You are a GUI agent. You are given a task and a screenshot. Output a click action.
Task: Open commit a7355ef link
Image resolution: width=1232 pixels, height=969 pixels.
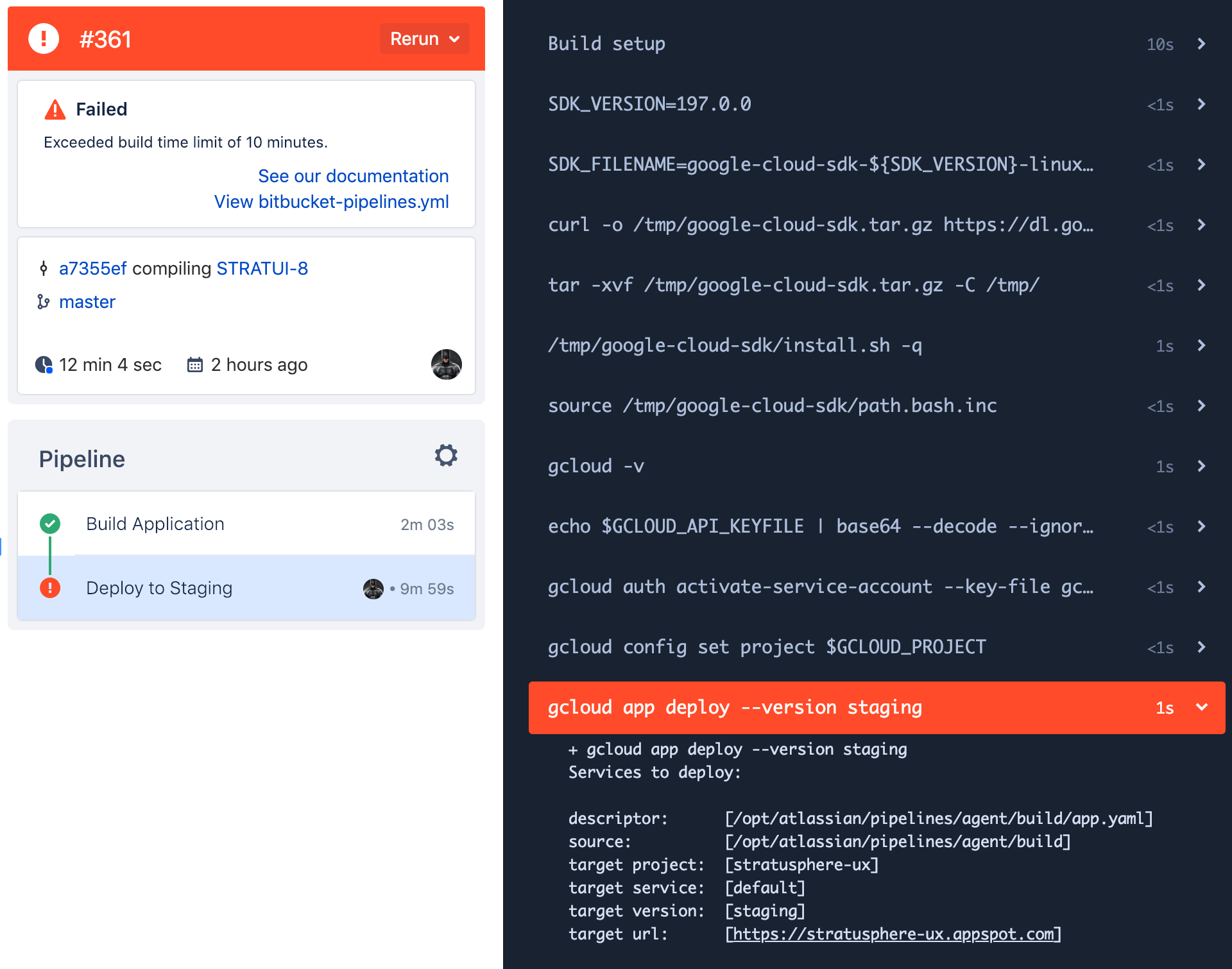pos(93,268)
